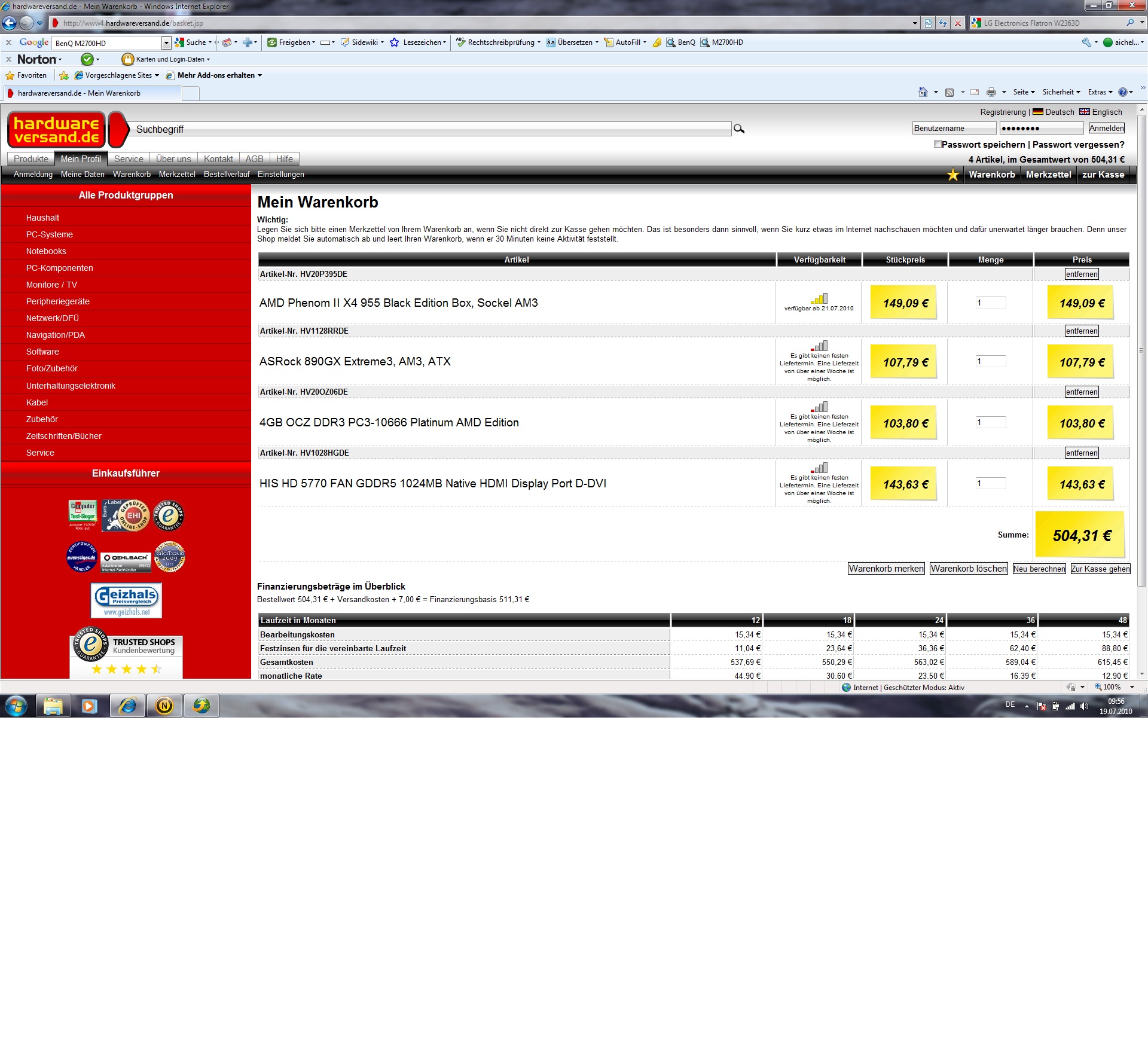This screenshot has width=1148, height=1062.
Task: Click the Google toolbar Suche icon
Action: (179, 42)
